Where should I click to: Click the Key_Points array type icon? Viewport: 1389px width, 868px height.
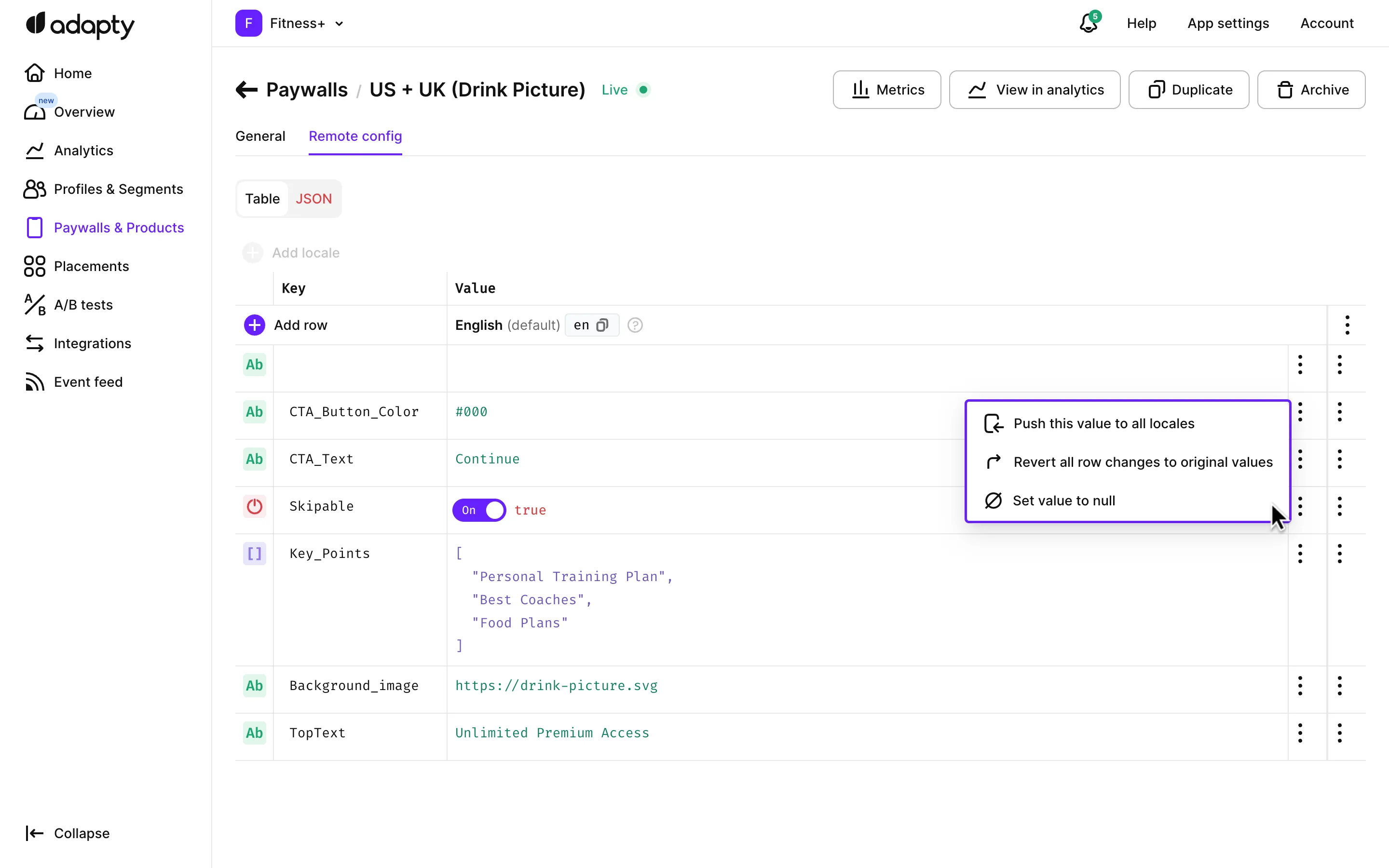coord(254,554)
